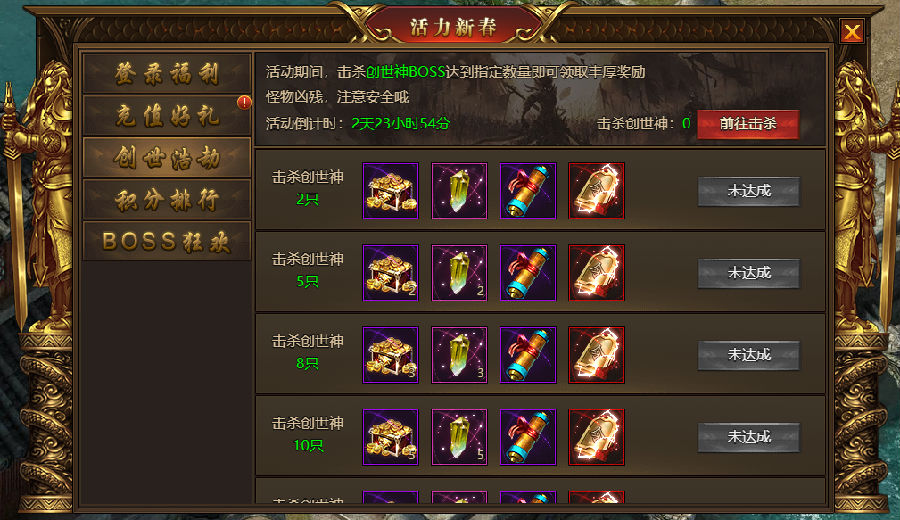The height and width of the screenshot is (520, 900).
Task: Click yellow crystal with count 3
Action: pos(459,355)
